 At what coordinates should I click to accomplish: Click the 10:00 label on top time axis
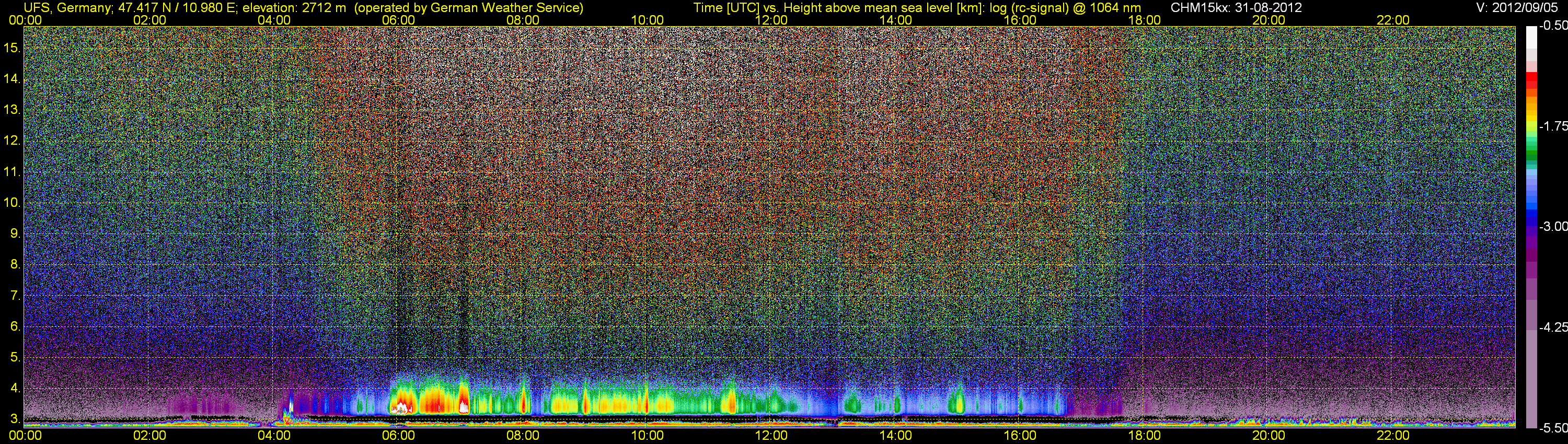point(647,20)
